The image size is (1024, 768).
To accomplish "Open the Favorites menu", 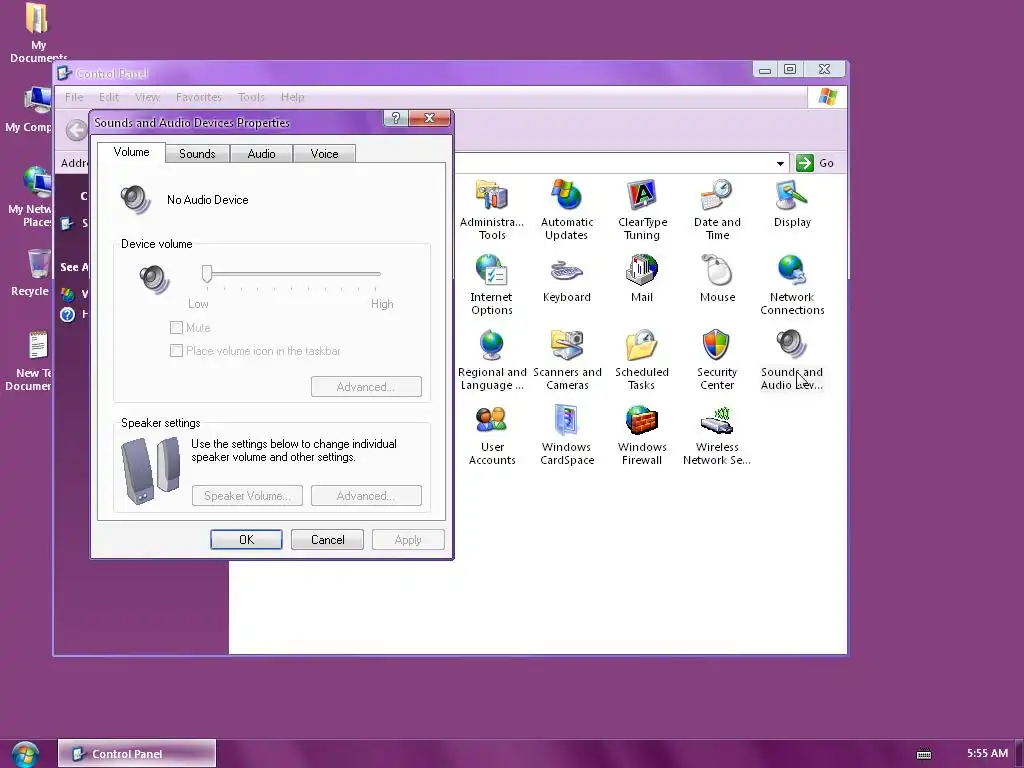I will (199, 97).
